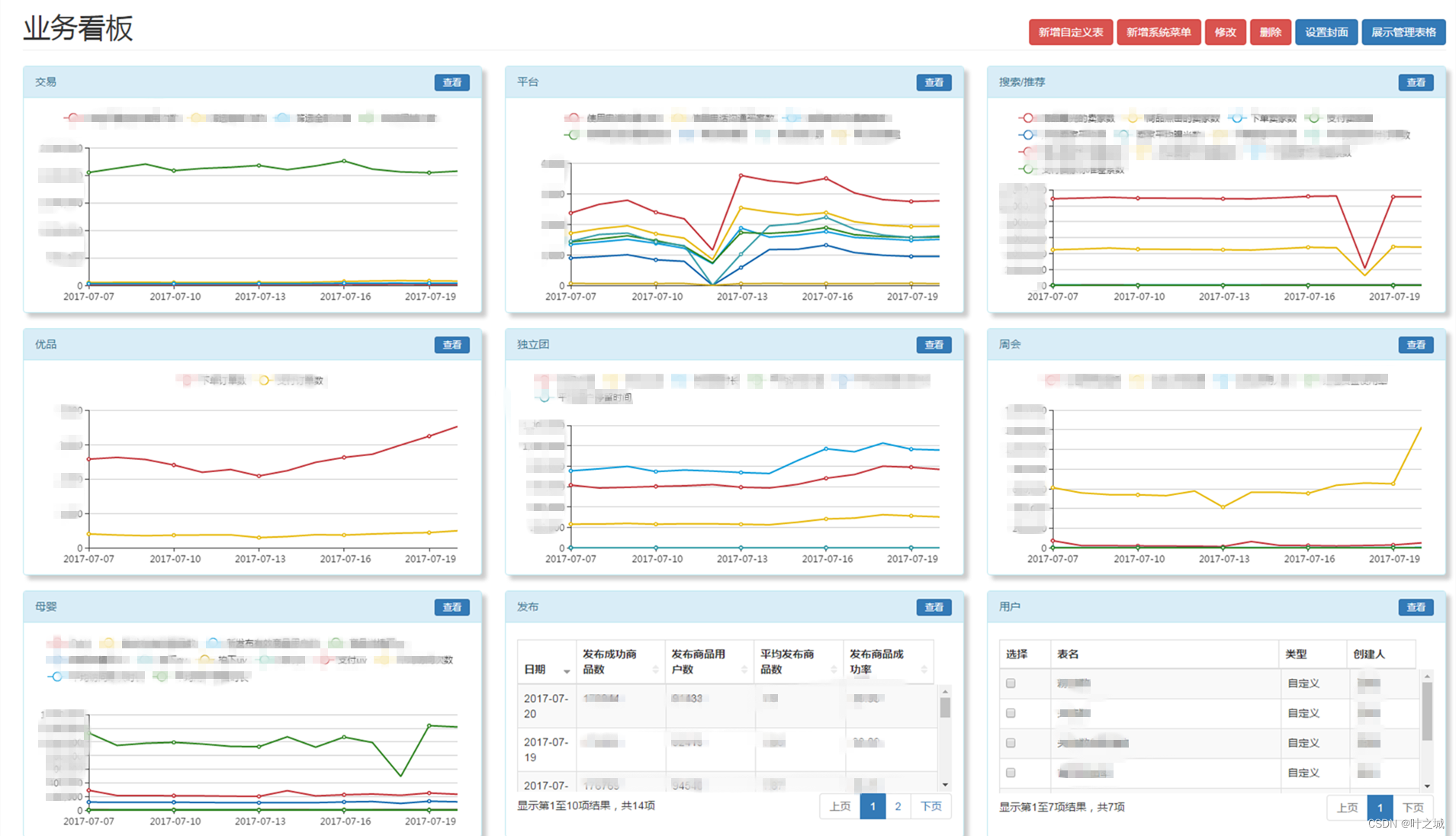This screenshot has height=836, width=1456.
Task: Open 查看 for the 发布 panel
Action: click(x=934, y=607)
